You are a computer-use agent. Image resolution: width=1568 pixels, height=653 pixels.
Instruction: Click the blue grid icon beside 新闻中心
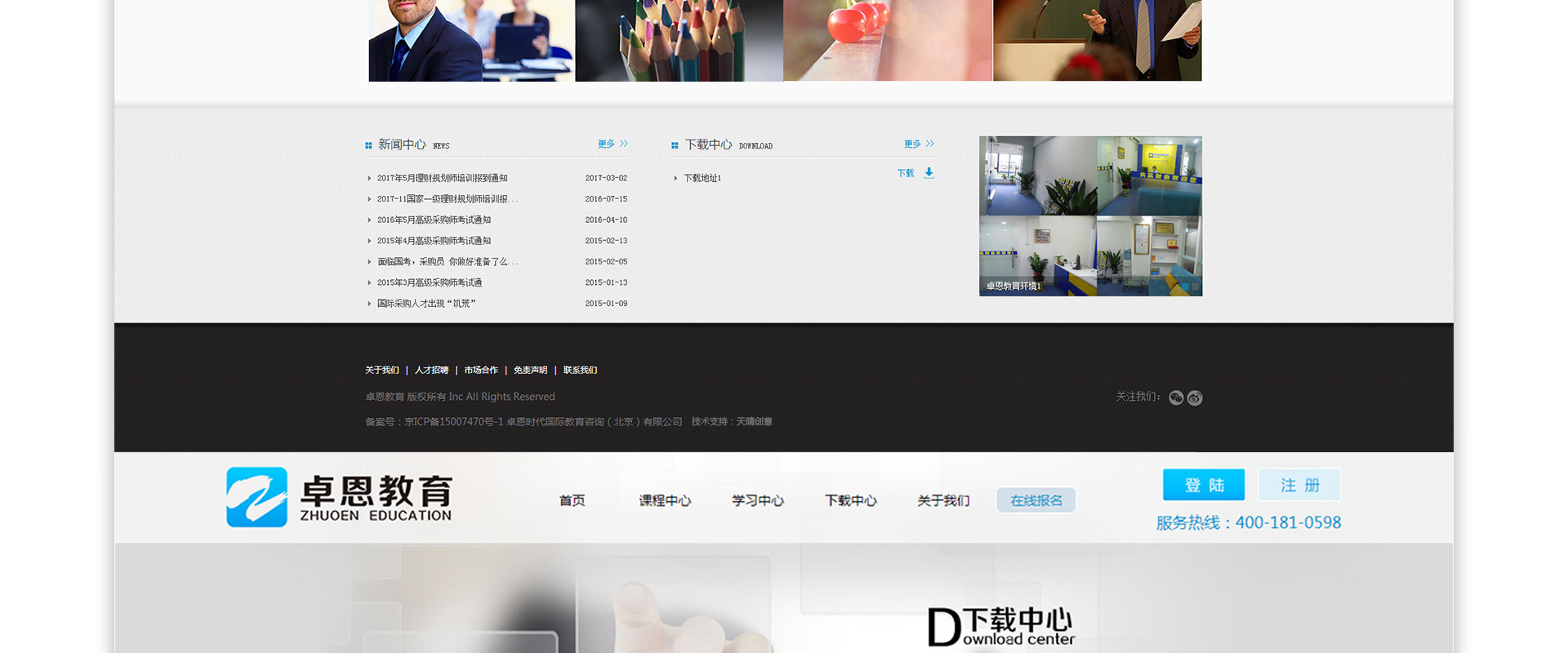tap(368, 145)
